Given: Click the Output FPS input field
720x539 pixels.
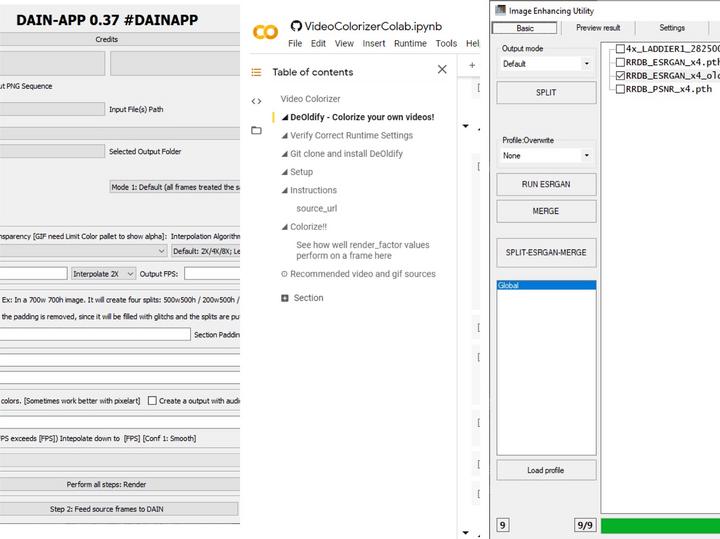Looking at the screenshot, I should (212, 274).
